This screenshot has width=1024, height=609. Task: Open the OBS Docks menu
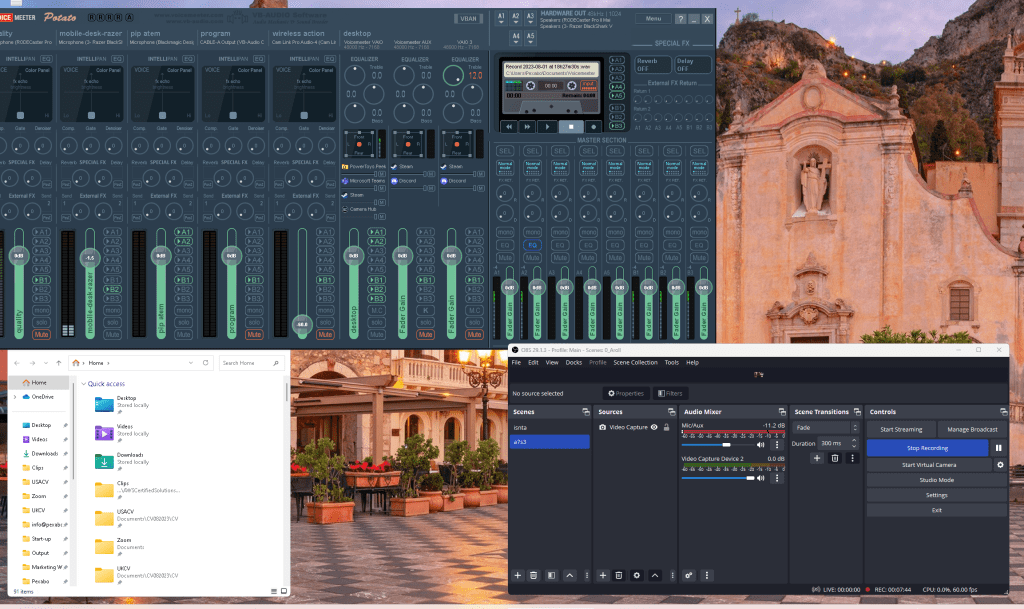[573, 362]
